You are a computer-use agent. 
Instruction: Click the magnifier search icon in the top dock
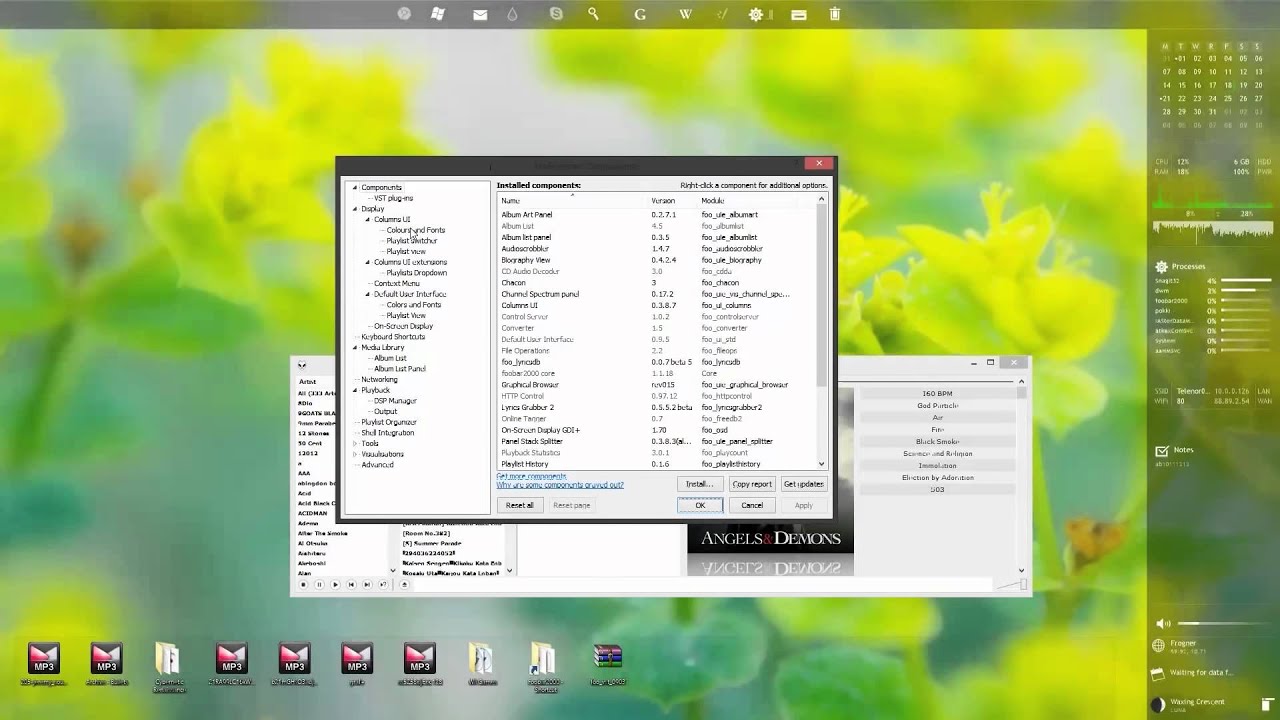pos(593,14)
